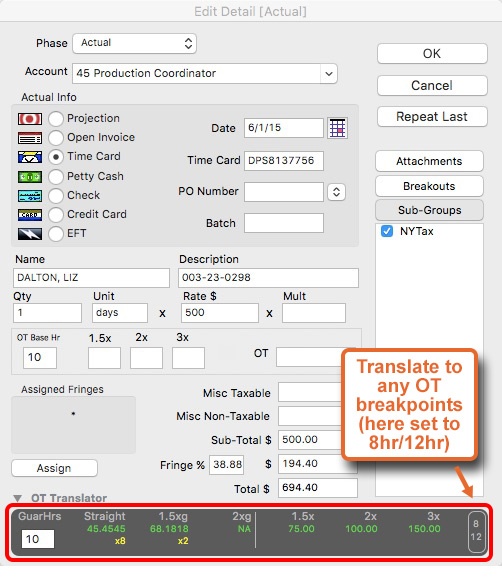Click the Misc Non-Taxable field
The image size is (502, 579).
point(310,416)
